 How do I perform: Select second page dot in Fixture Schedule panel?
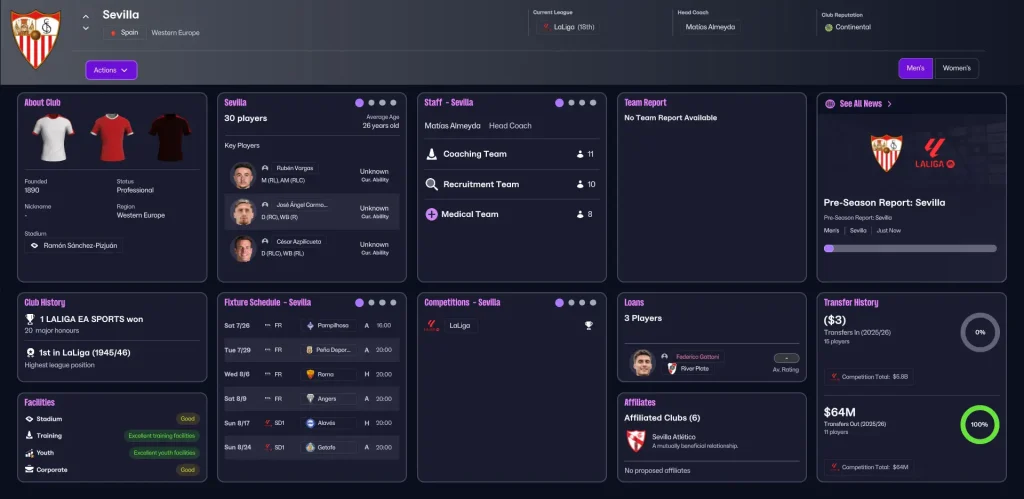pos(371,302)
